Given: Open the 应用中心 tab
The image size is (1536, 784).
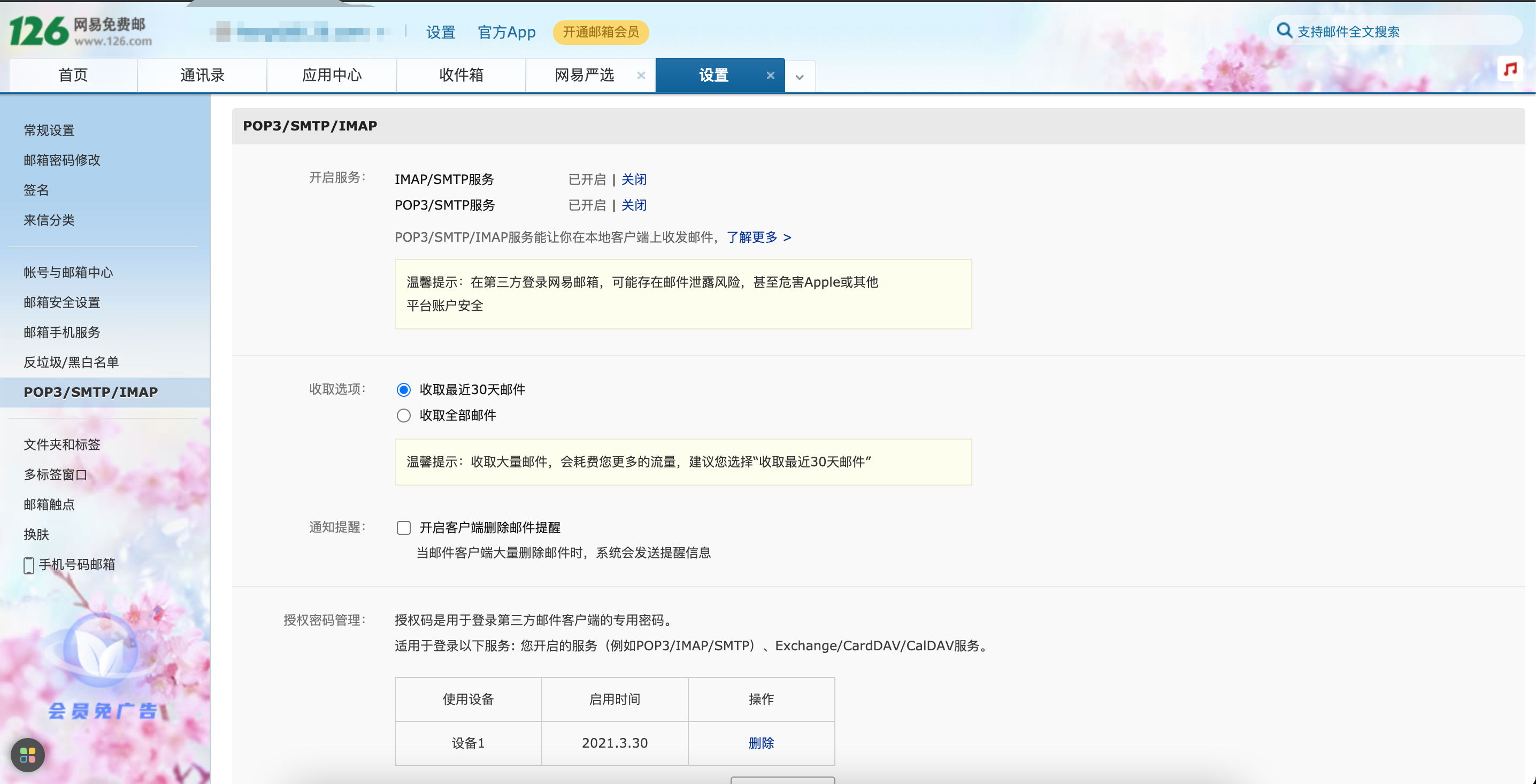Looking at the screenshot, I should tap(332, 75).
